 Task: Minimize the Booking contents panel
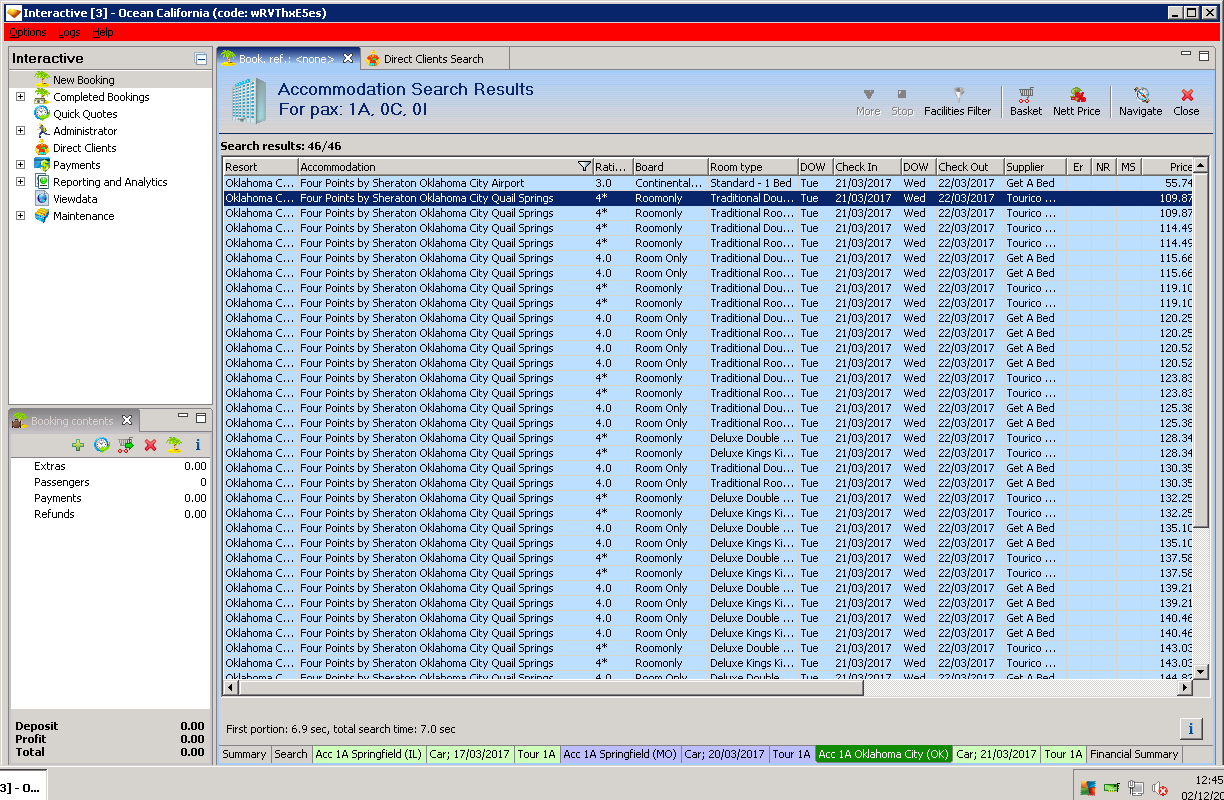tap(183, 415)
